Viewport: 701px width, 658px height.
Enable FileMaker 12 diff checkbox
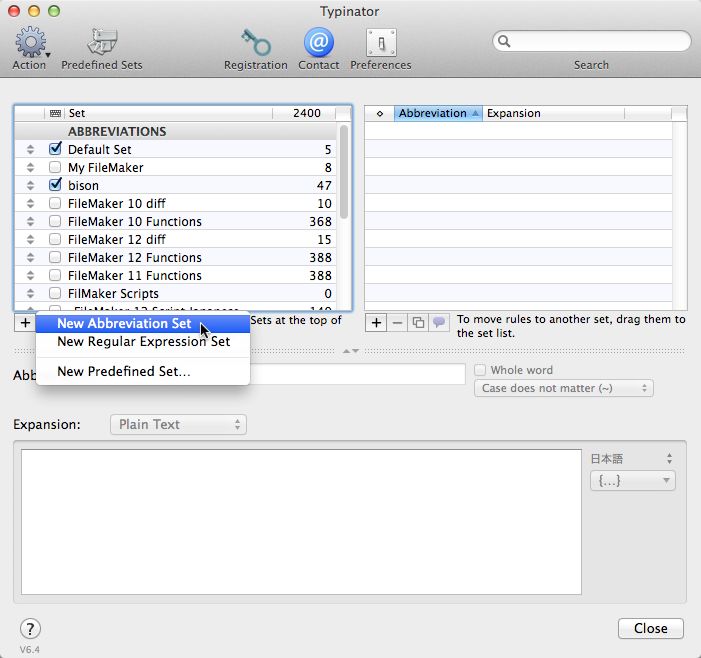[x=55, y=239]
